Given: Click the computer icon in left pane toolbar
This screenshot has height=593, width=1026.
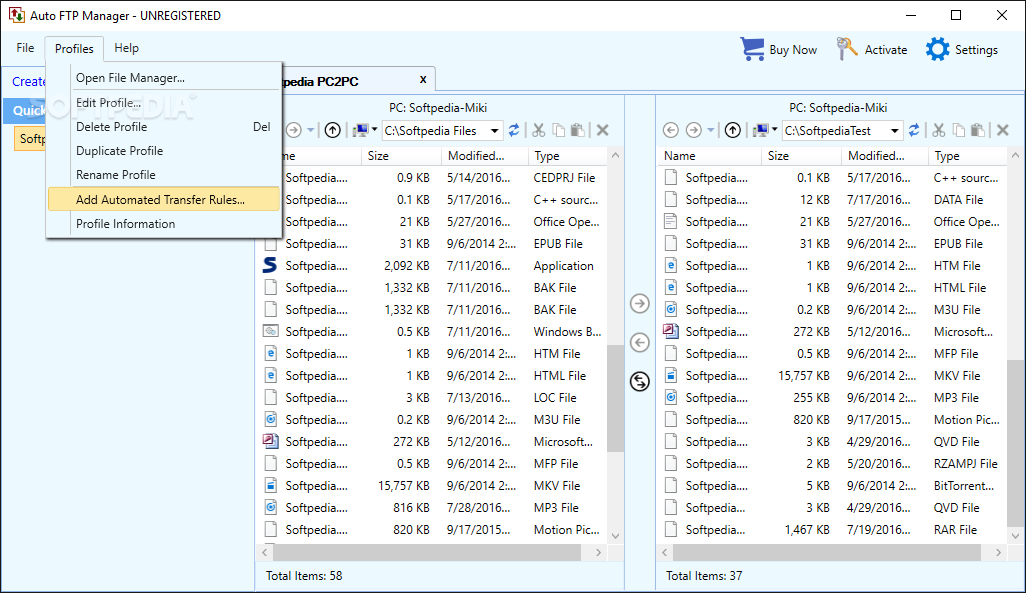Looking at the screenshot, I should (361, 130).
